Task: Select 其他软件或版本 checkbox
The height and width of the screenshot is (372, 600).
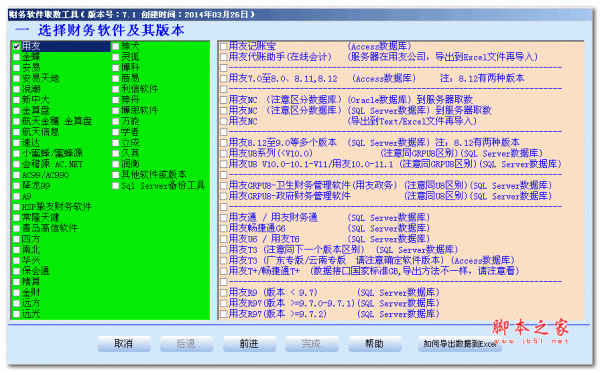Action: click(116, 175)
